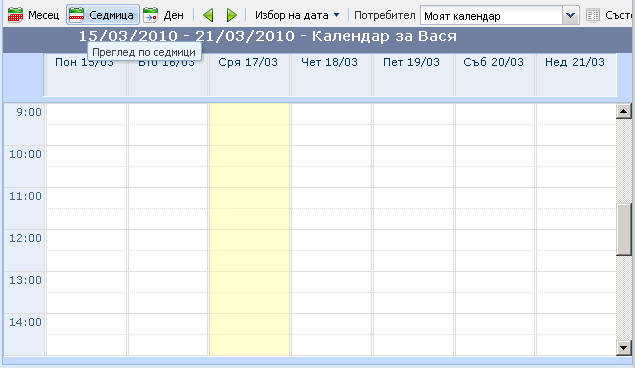Click the events list icon next to Състояние
Image resolution: width=635 pixels, height=368 pixels.
(593, 15)
